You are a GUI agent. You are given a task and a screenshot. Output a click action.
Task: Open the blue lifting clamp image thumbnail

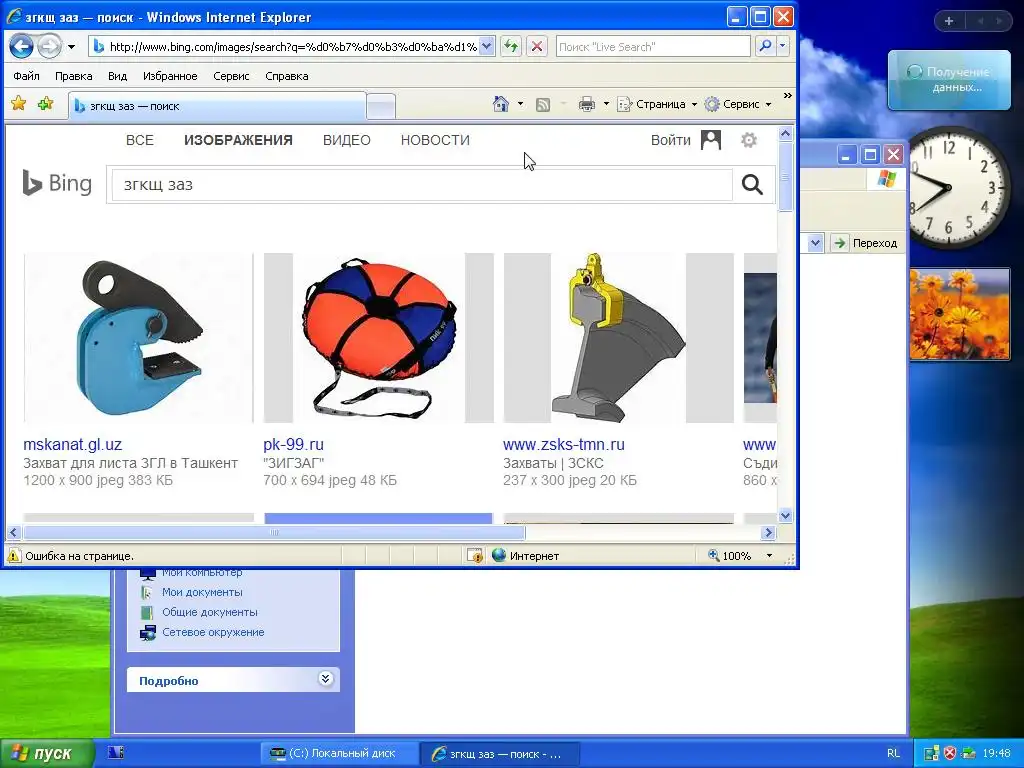138,338
